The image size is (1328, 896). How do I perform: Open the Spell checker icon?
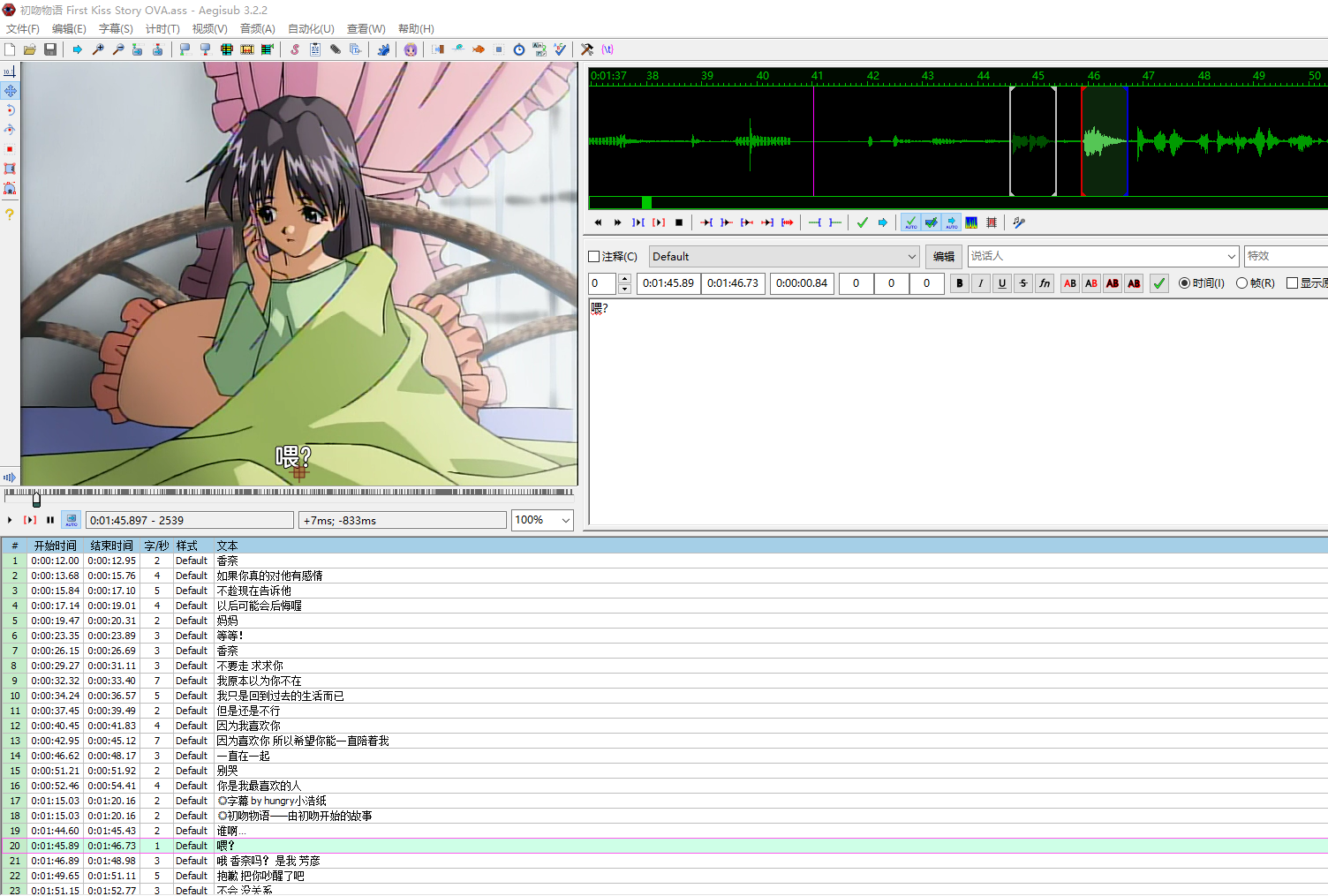[x=560, y=49]
